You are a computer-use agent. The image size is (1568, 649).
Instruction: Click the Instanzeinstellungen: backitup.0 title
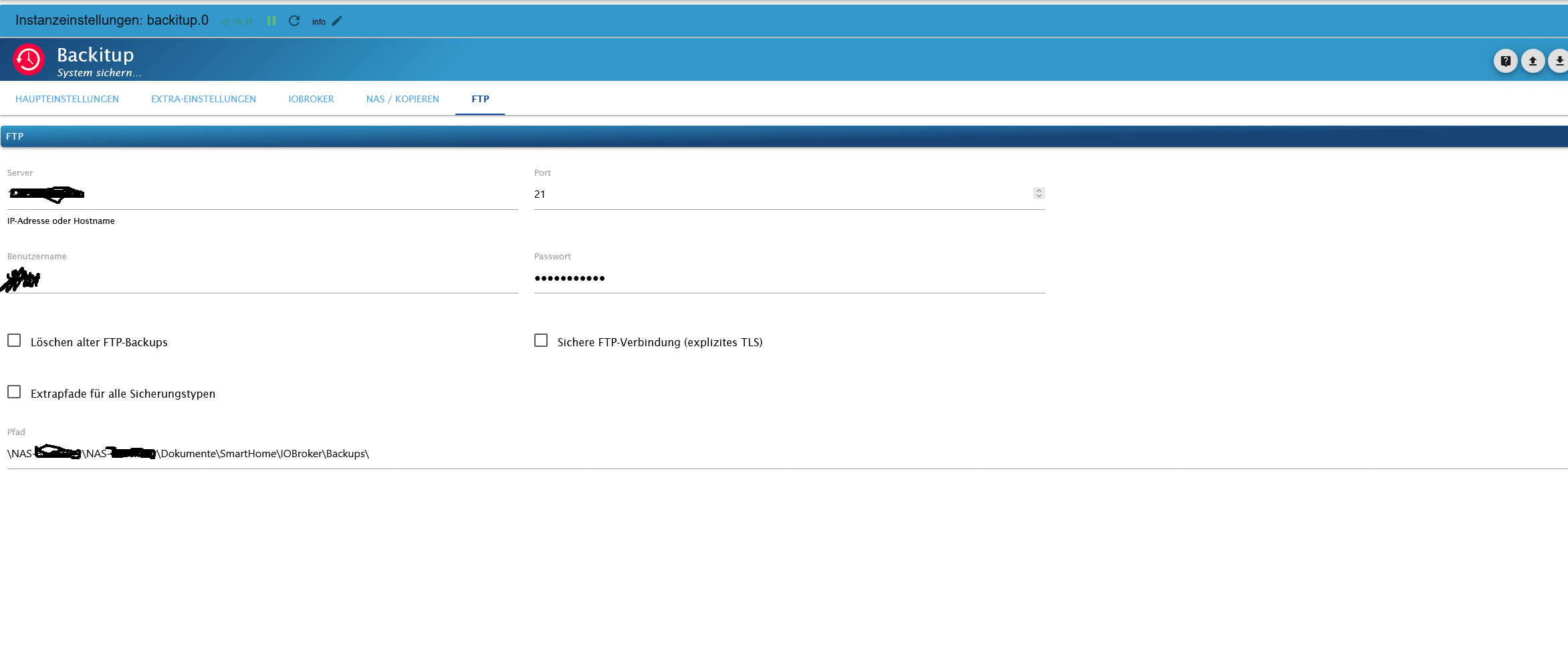point(112,20)
